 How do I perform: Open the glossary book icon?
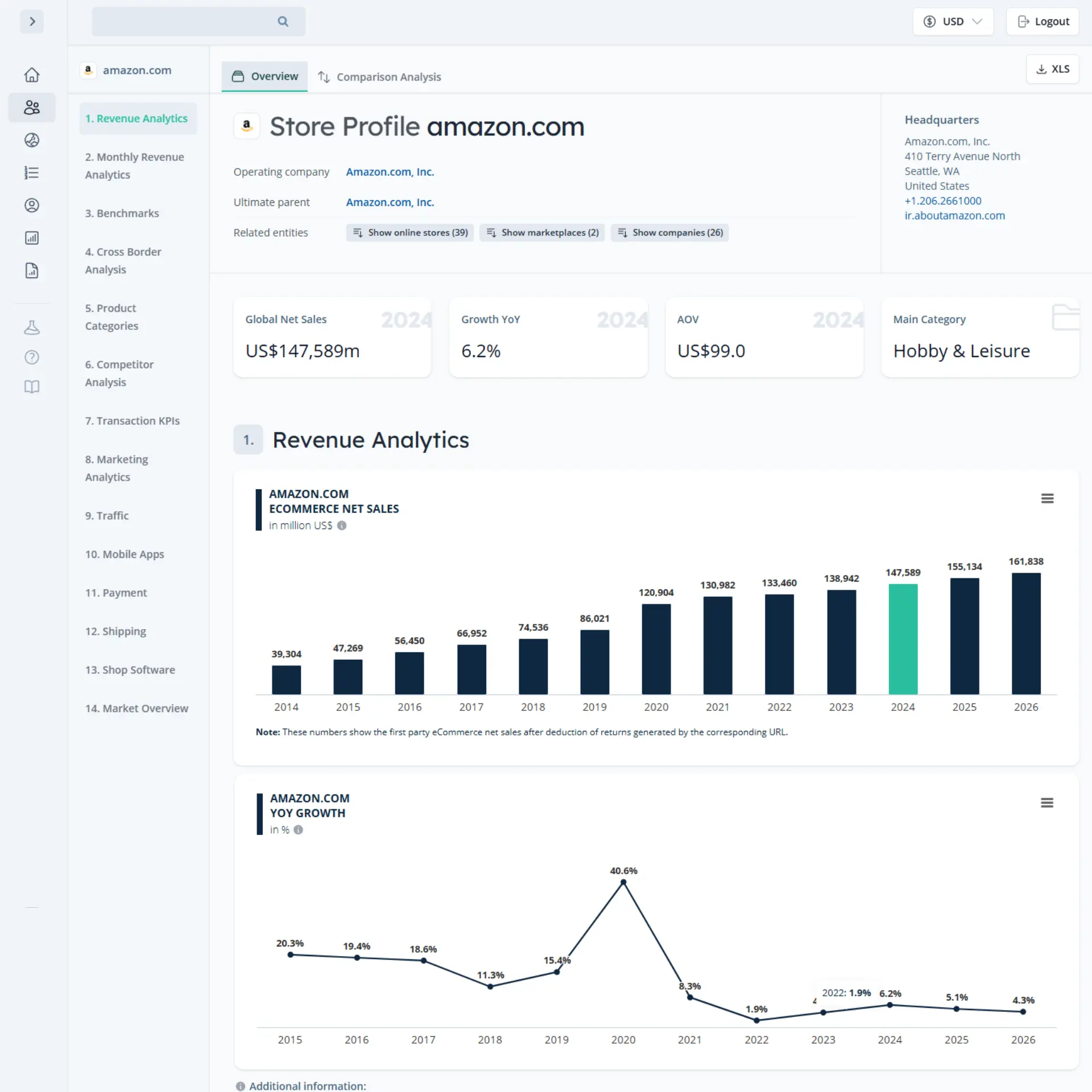click(x=32, y=387)
